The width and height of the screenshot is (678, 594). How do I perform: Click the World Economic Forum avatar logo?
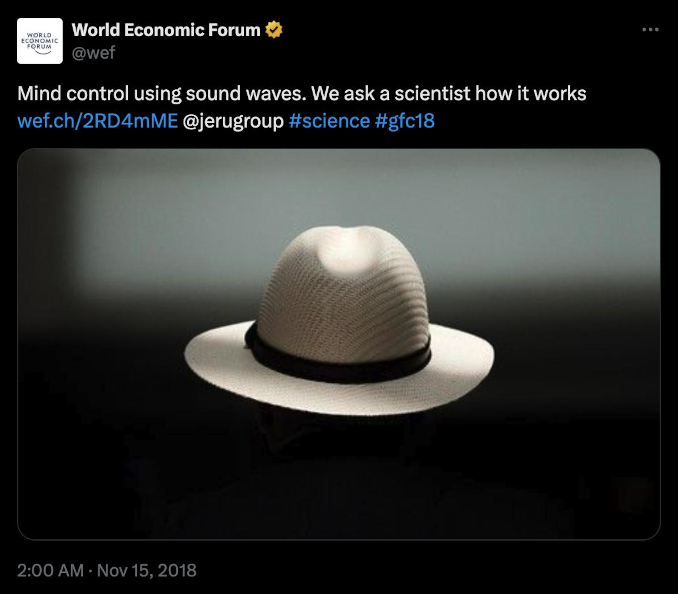pos(40,41)
